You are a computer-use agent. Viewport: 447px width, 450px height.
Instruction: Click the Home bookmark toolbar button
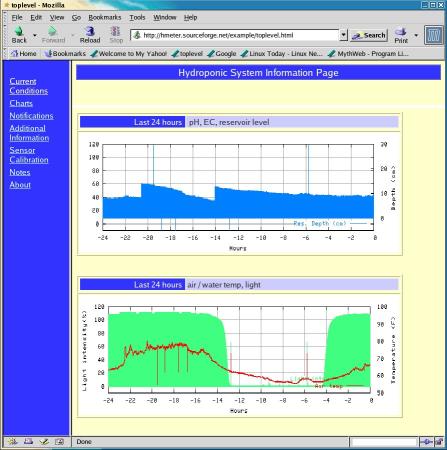pyautogui.click(x=24, y=54)
